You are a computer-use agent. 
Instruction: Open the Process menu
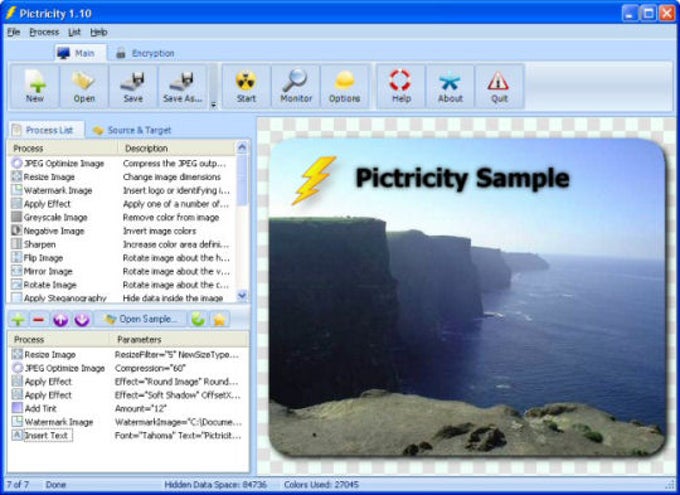point(44,32)
